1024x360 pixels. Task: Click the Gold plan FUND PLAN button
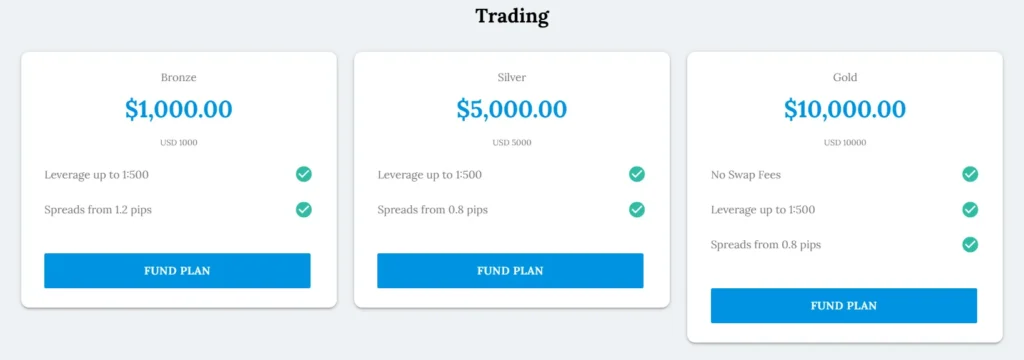[844, 305]
